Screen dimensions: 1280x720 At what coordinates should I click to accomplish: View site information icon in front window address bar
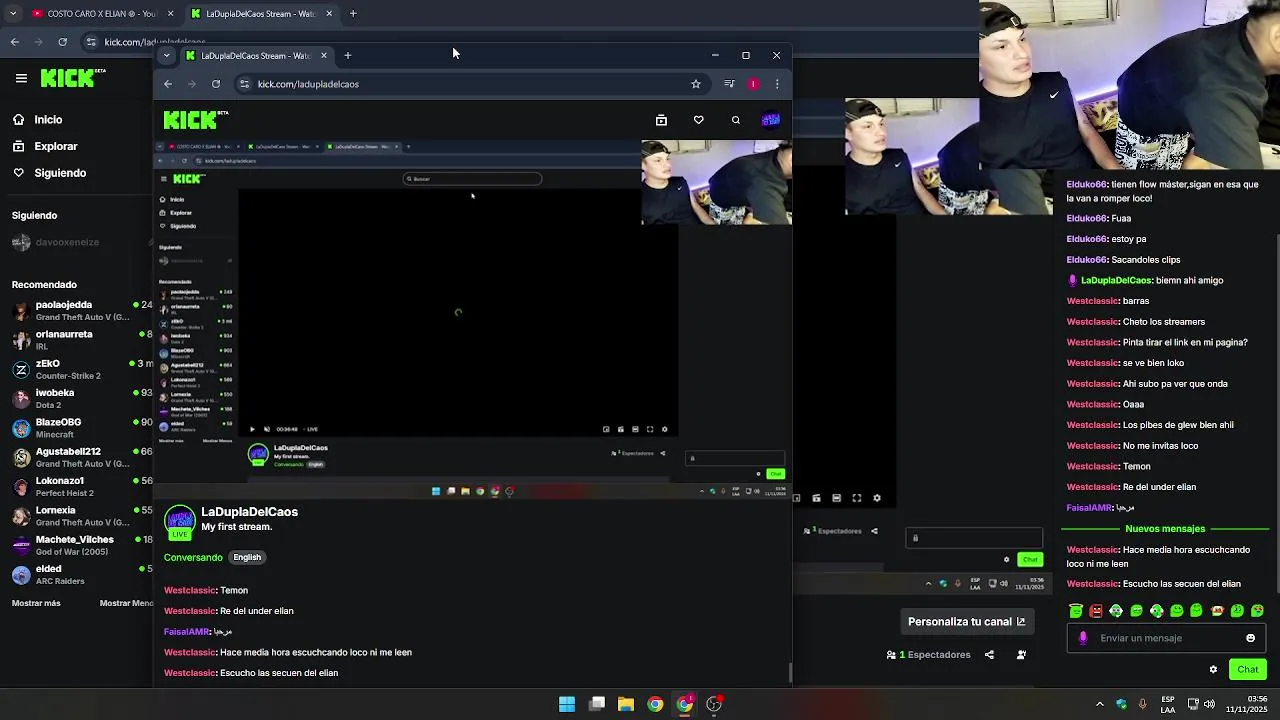tap(245, 84)
